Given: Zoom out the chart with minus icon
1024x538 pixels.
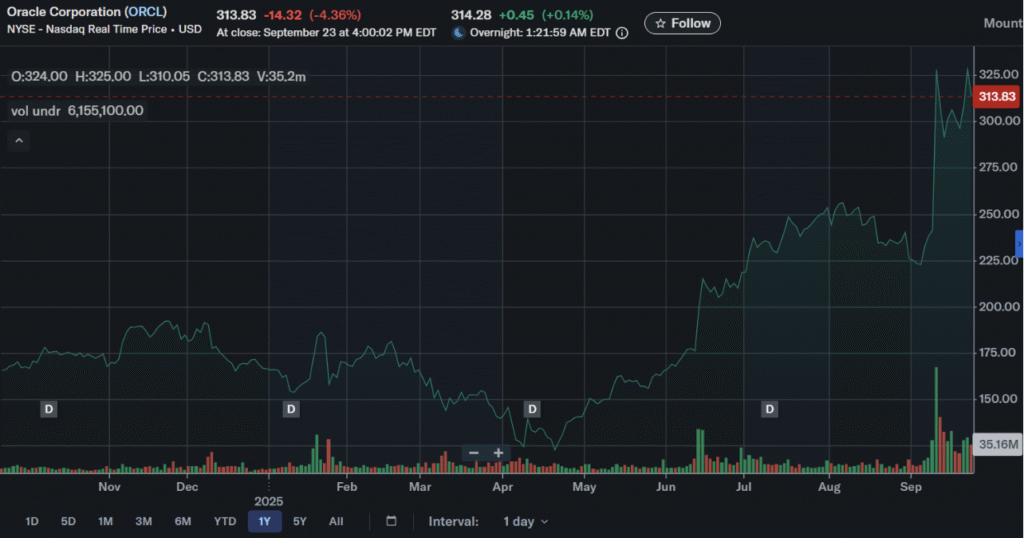Looking at the screenshot, I should coord(474,452).
